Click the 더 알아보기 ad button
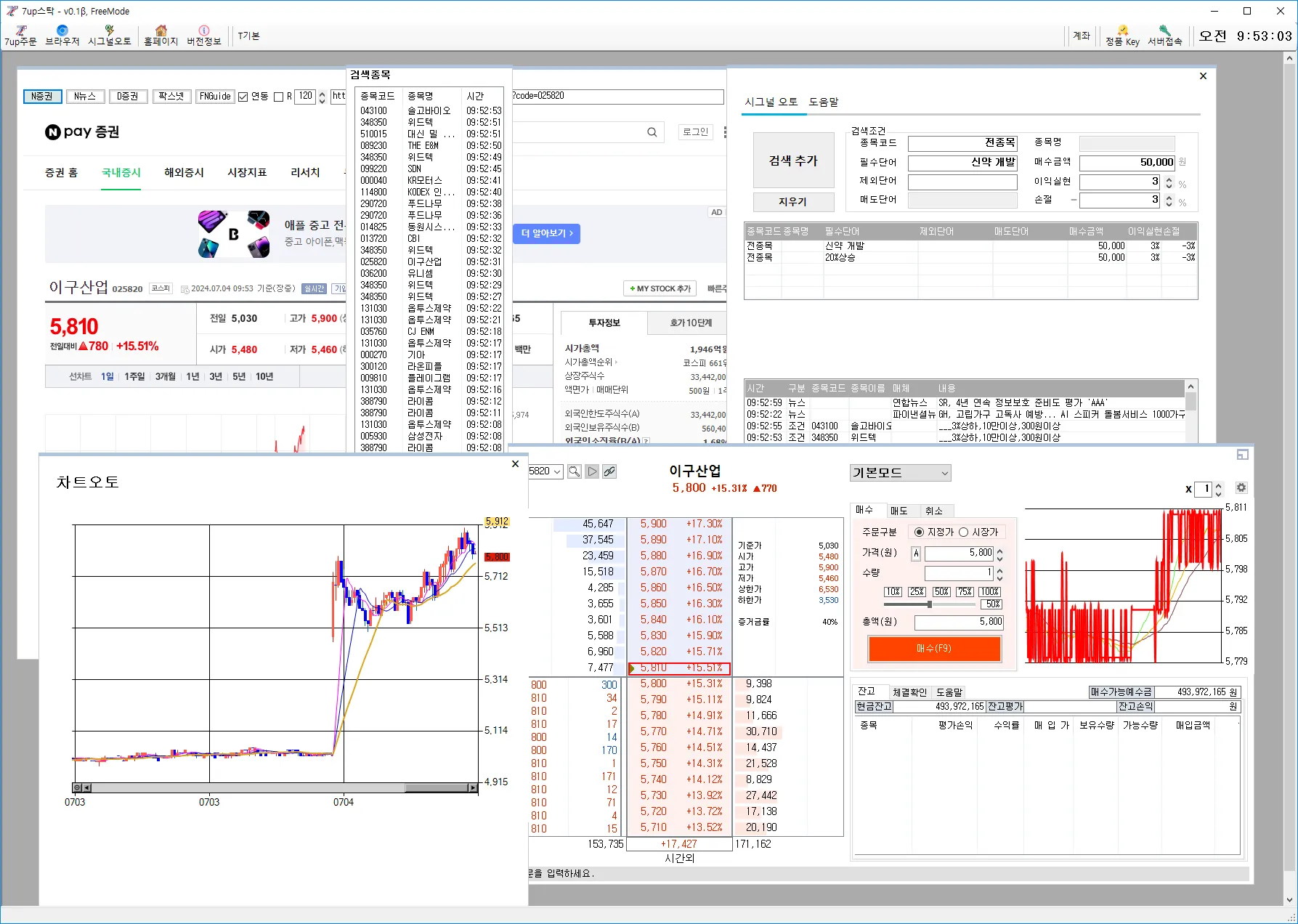 (x=547, y=233)
